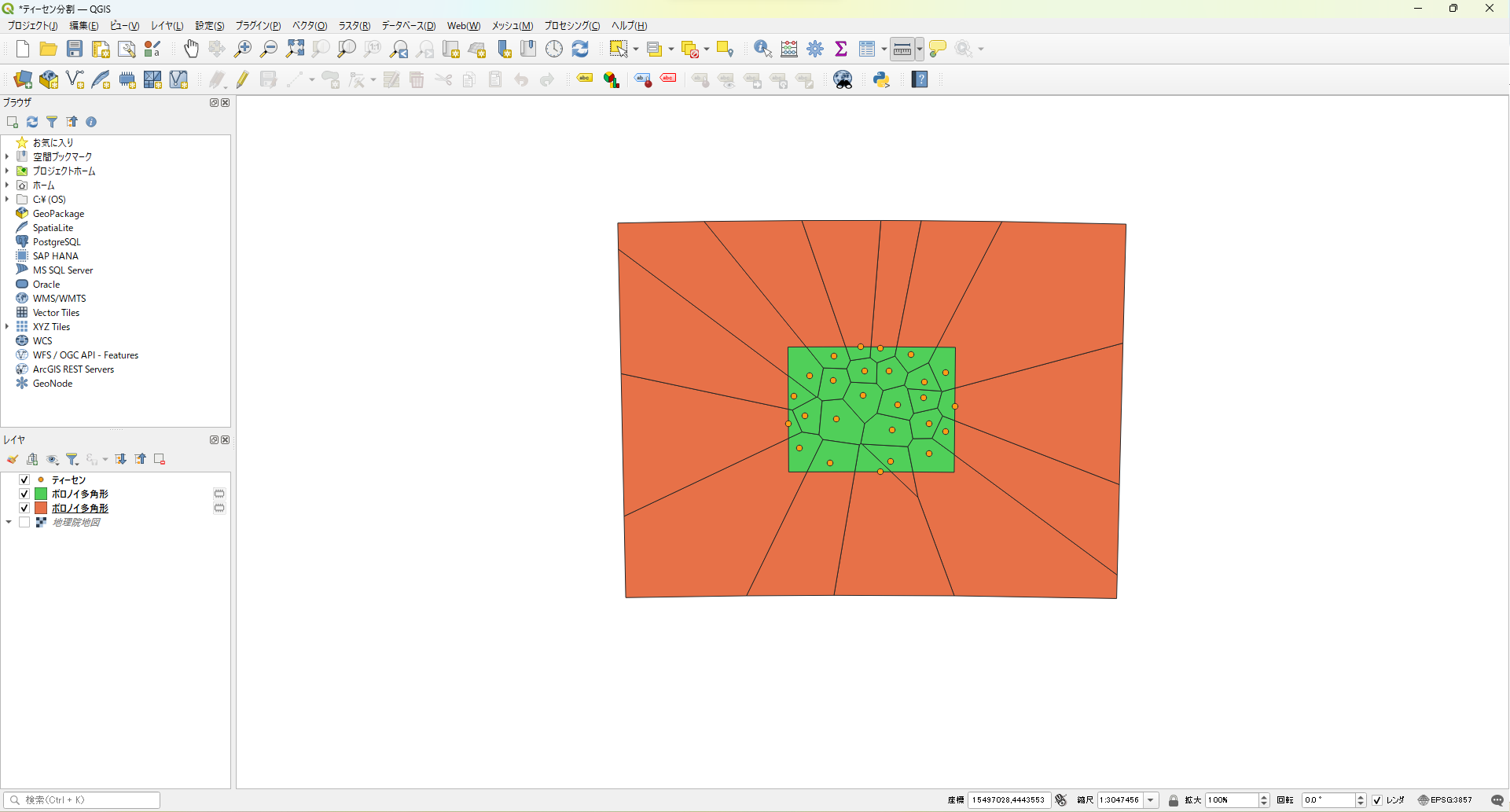Open the ベクタ menu
1510x812 pixels.
pos(309,26)
